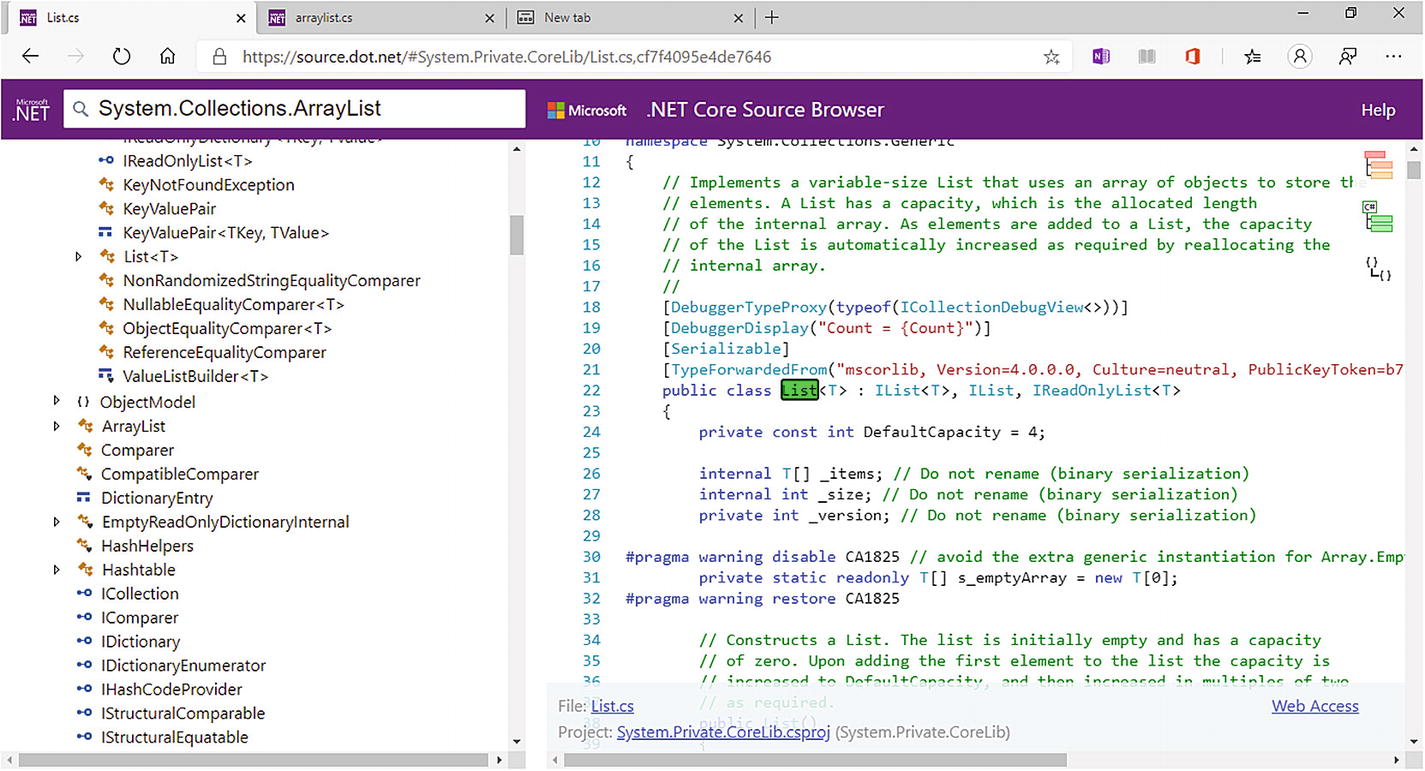The image size is (1425, 771).
Task: Expand the EmptyReadOnlyDictionaryInternal node
Action: point(57,522)
